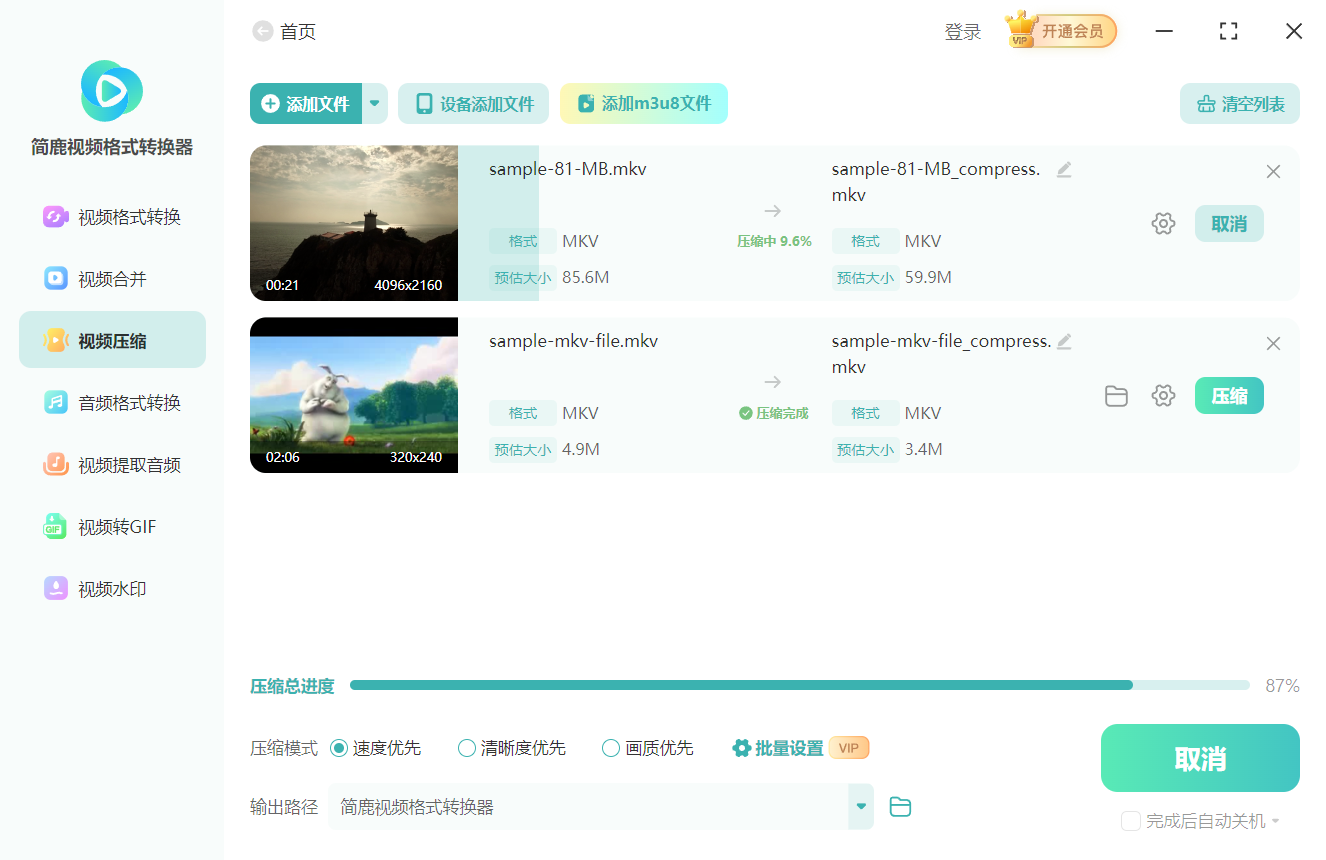Go back using the 首页 arrow icon
Viewport: 1326px width, 860px height.
point(262,32)
